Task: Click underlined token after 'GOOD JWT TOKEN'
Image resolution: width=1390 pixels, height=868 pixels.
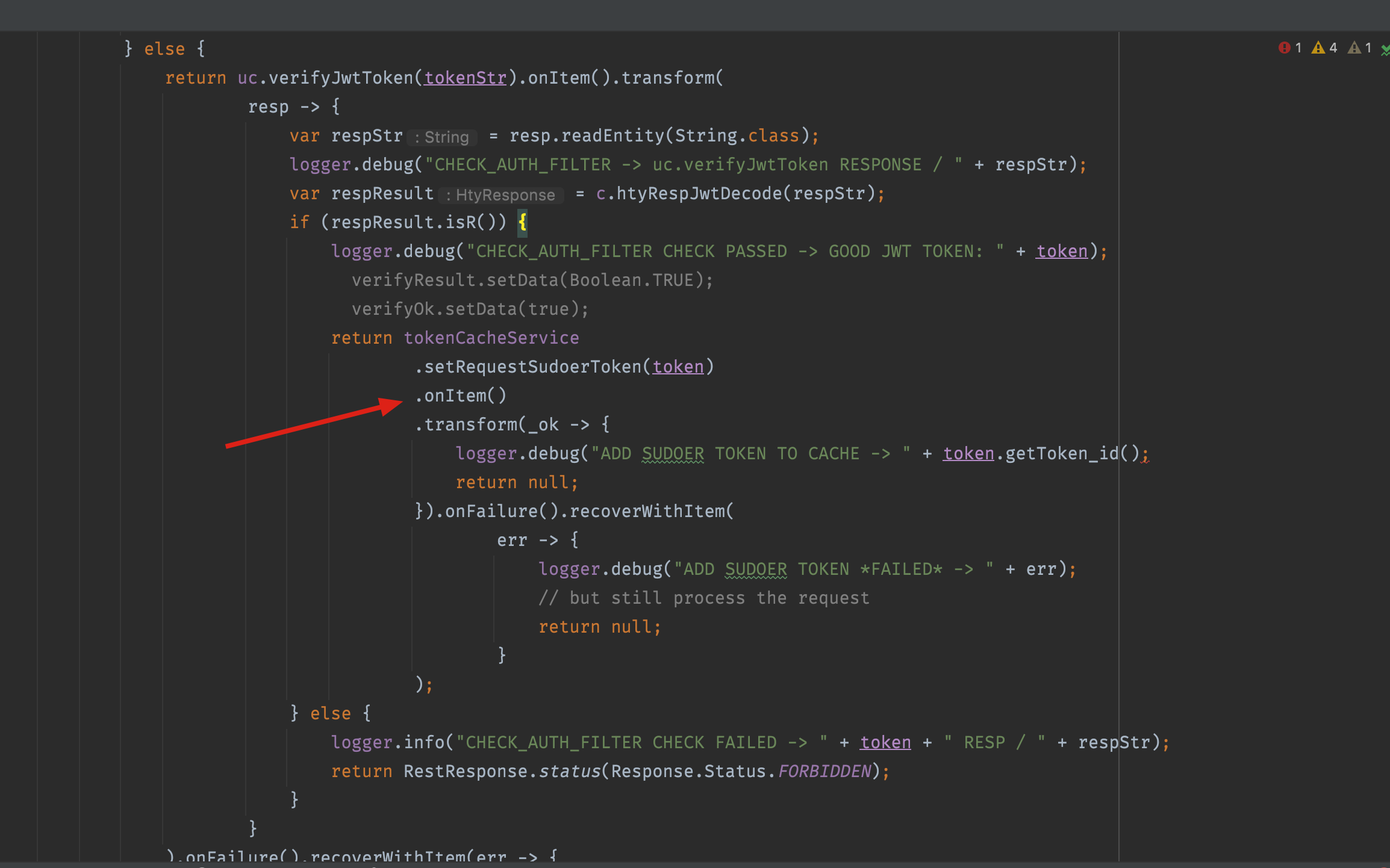Action: tap(1062, 252)
